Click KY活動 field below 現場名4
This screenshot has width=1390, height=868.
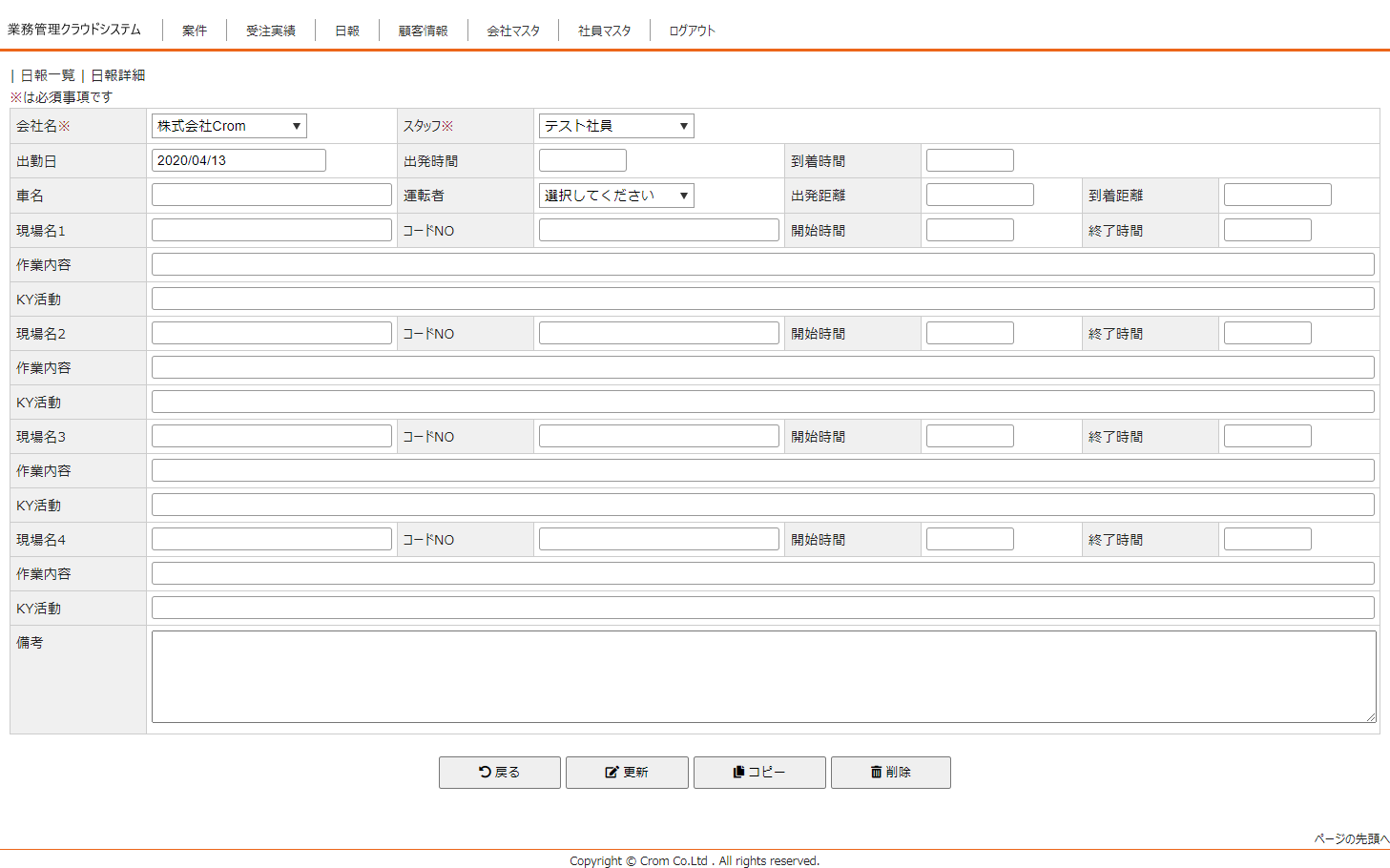click(763, 608)
